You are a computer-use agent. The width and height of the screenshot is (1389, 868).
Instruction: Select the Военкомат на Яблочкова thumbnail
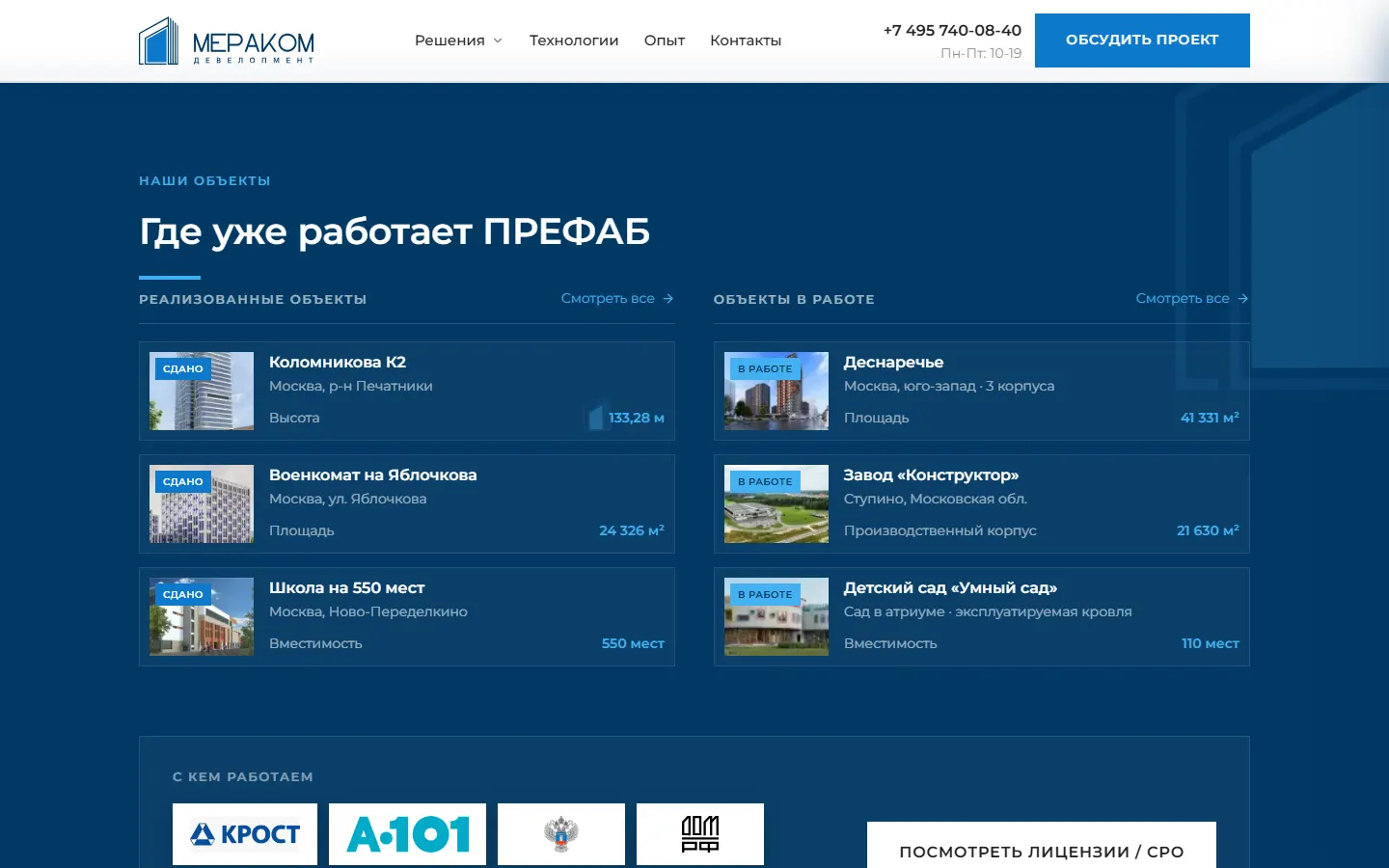click(x=202, y=503)
